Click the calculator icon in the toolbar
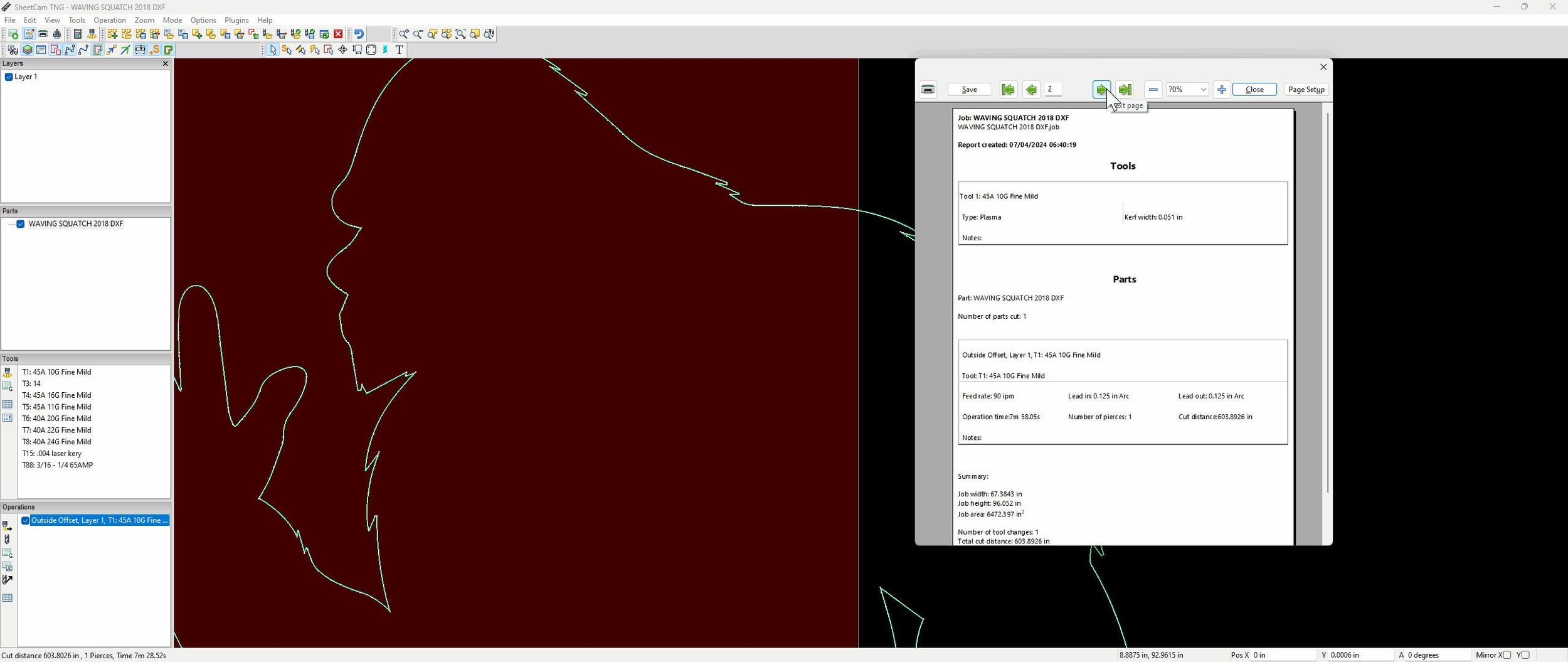 78,34
